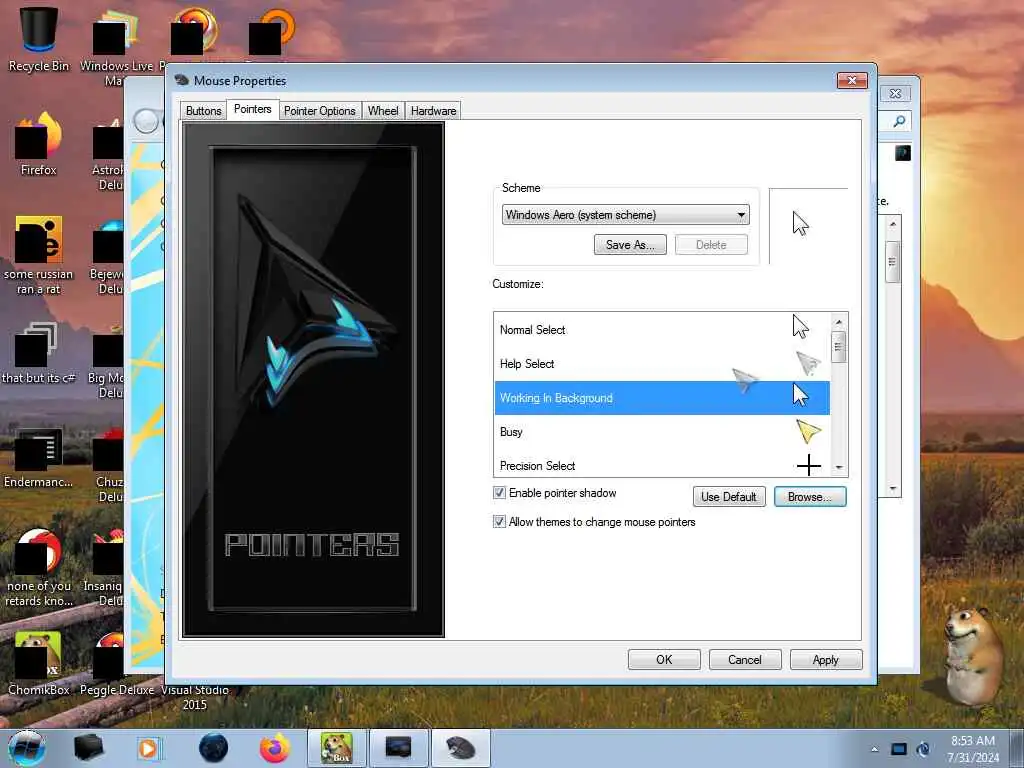Click the taskbar clock showing 8:53 AM
Viewport: 1024px width, 768px height.
coord(973,749)
